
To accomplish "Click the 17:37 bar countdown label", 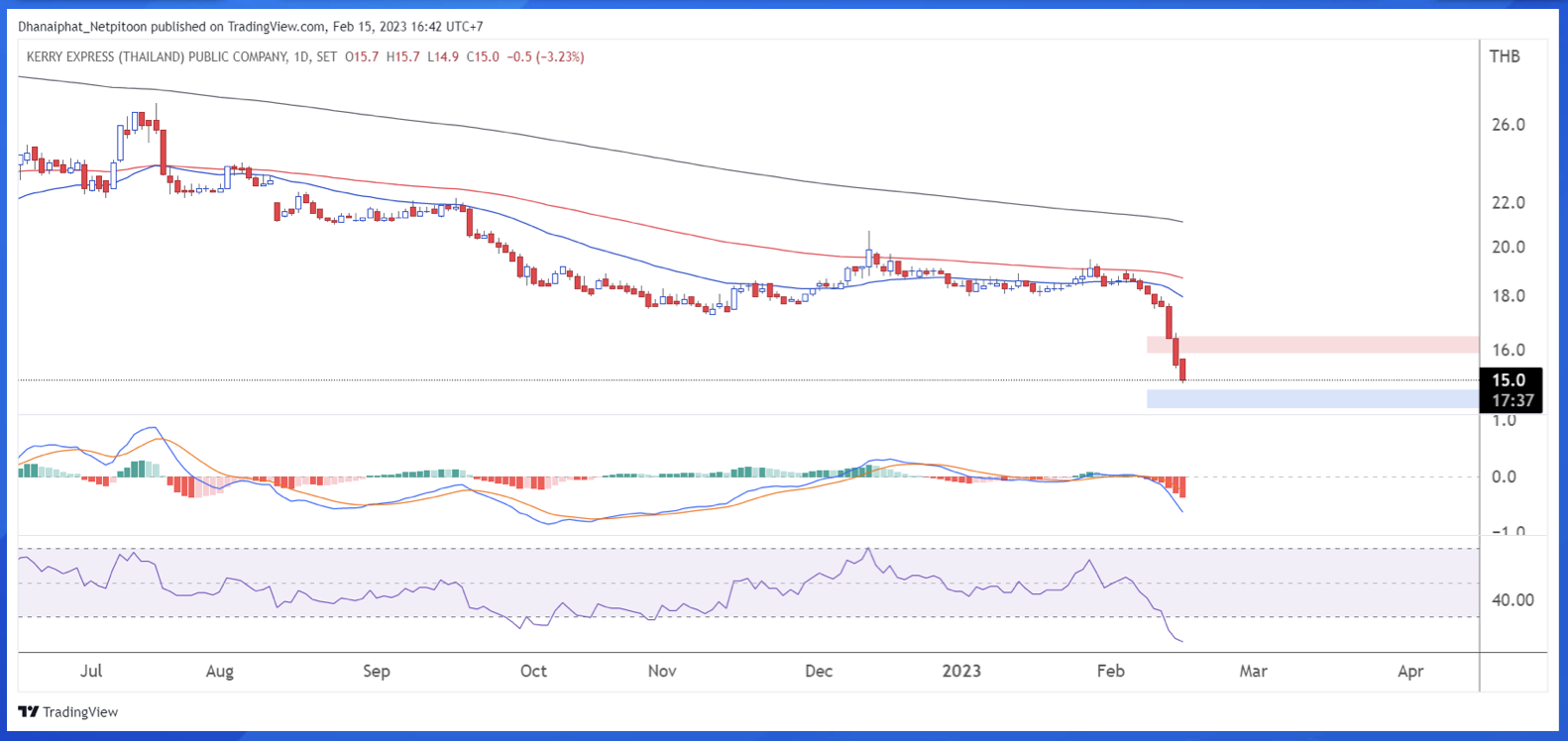I will [1512, 401].
